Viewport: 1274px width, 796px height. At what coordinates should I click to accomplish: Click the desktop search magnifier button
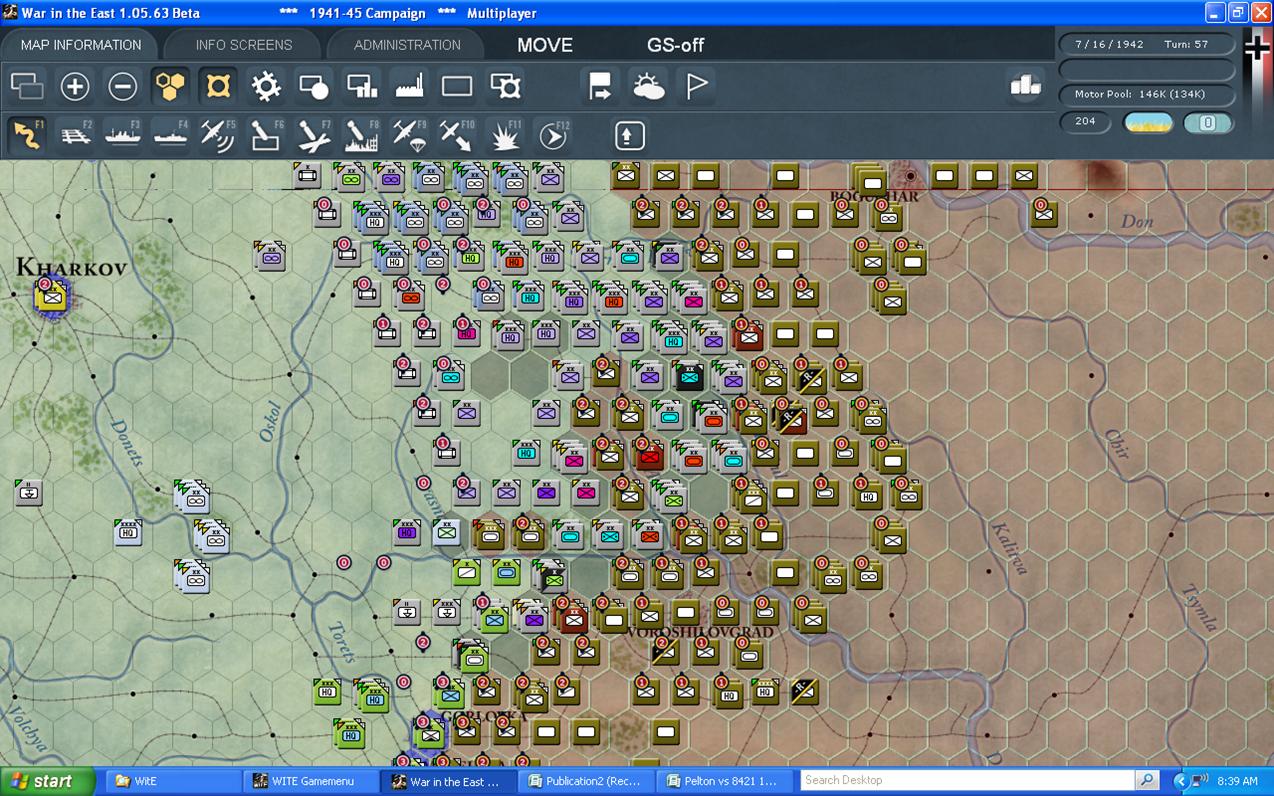click(x=1147, y=780)
